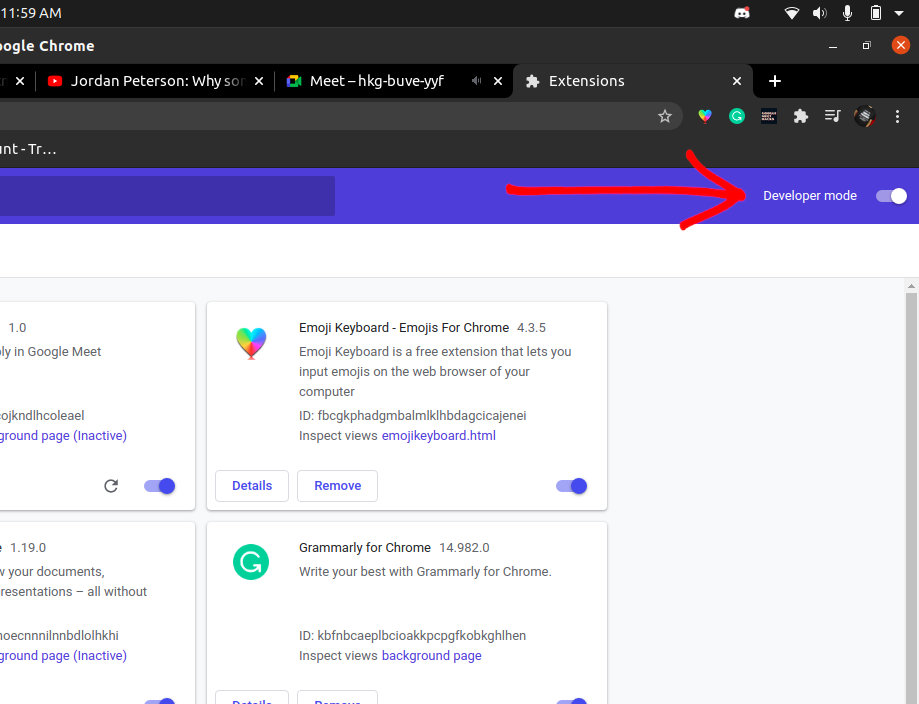Image resolution: width=919 pixels, height=704 pixels.
Task: Close the Jordan Peterson YouTube tab
Action: click(258, 81)
